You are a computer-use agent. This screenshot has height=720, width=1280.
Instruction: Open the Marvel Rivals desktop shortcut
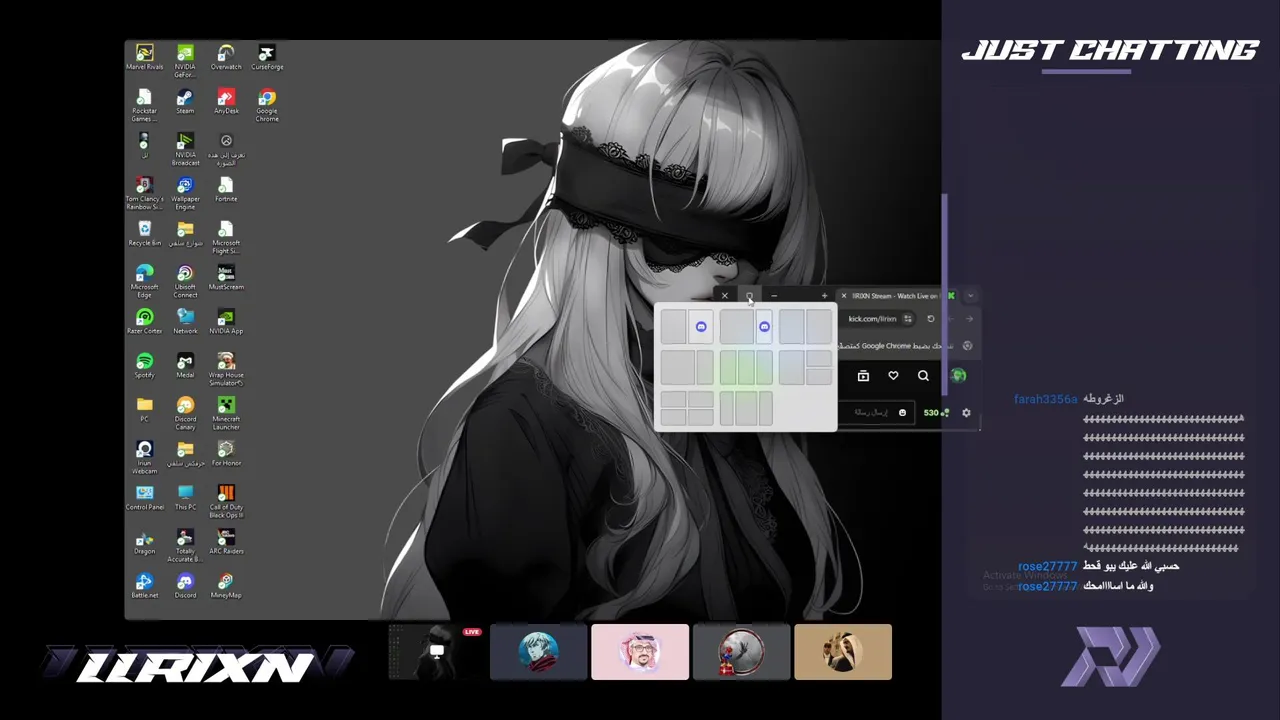pos(144,58)
